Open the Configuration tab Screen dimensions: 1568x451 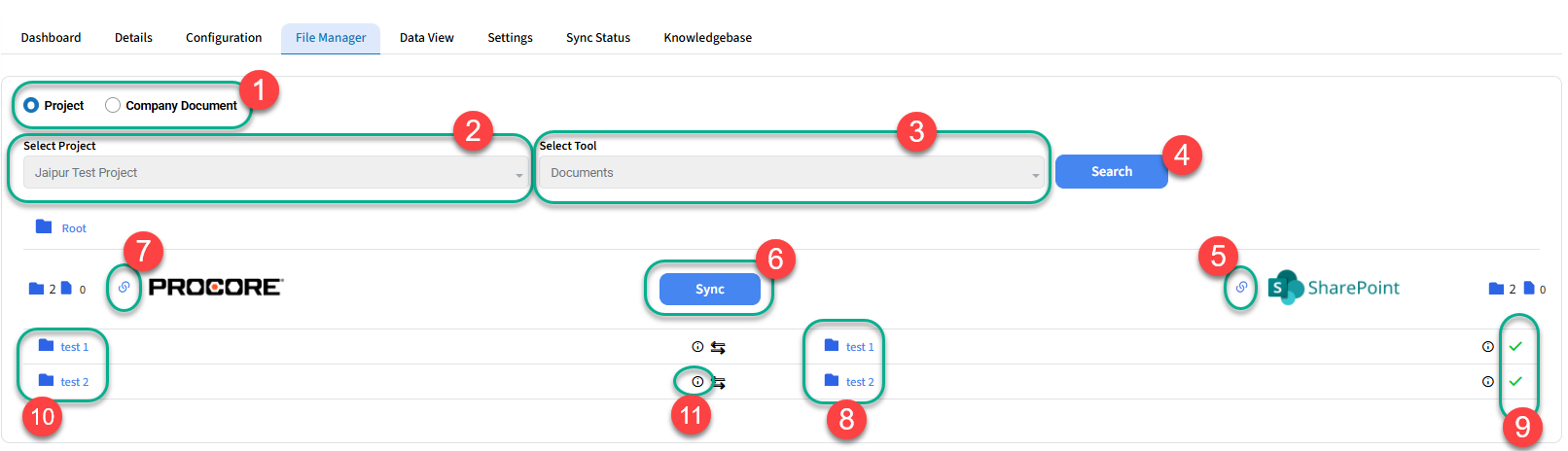[x=224, y=38]
